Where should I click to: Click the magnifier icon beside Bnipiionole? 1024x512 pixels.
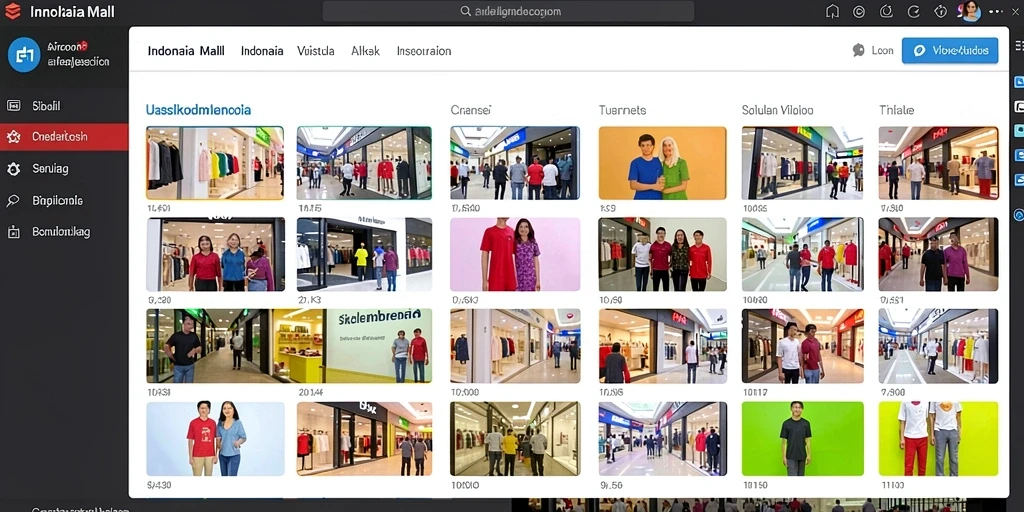13,200
